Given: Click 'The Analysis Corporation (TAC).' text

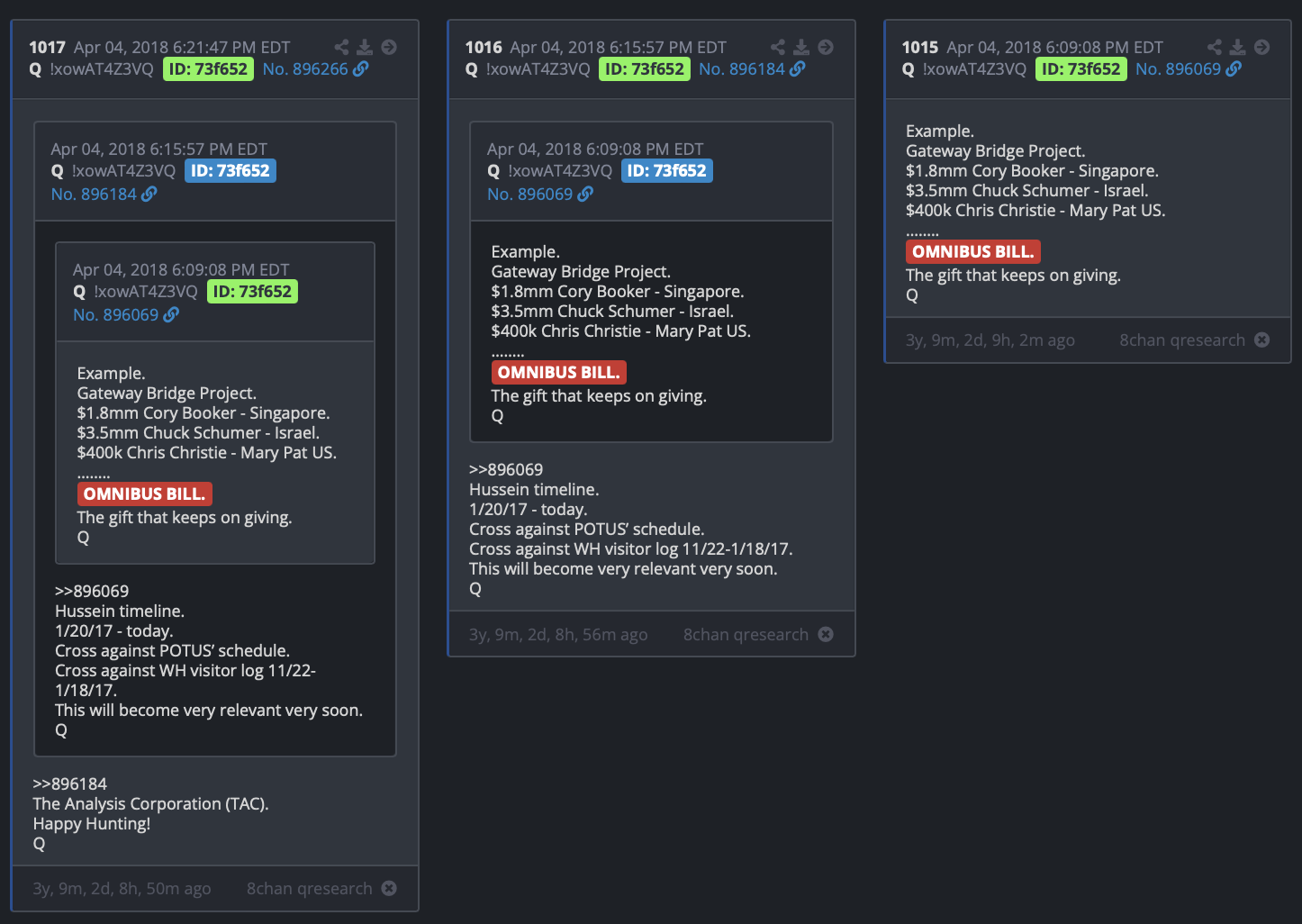Looking at the screenshot, I should click(151, 803).
